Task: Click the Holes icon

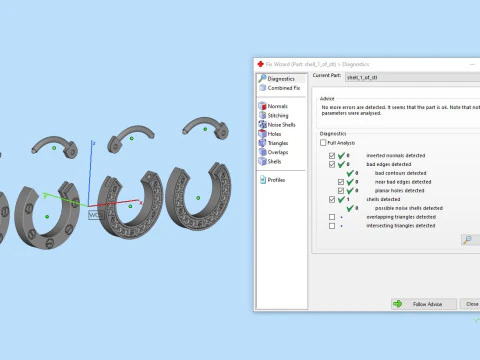Action: click(262, 134)
